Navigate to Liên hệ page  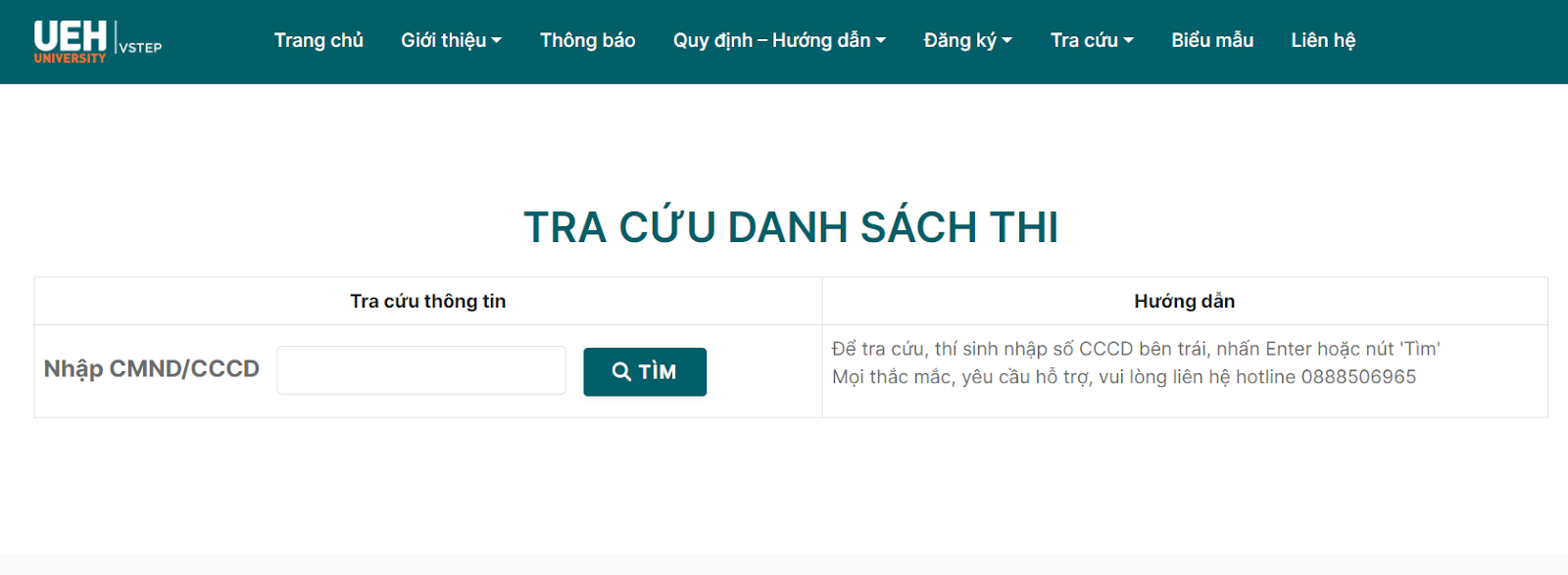point(1323,40)
